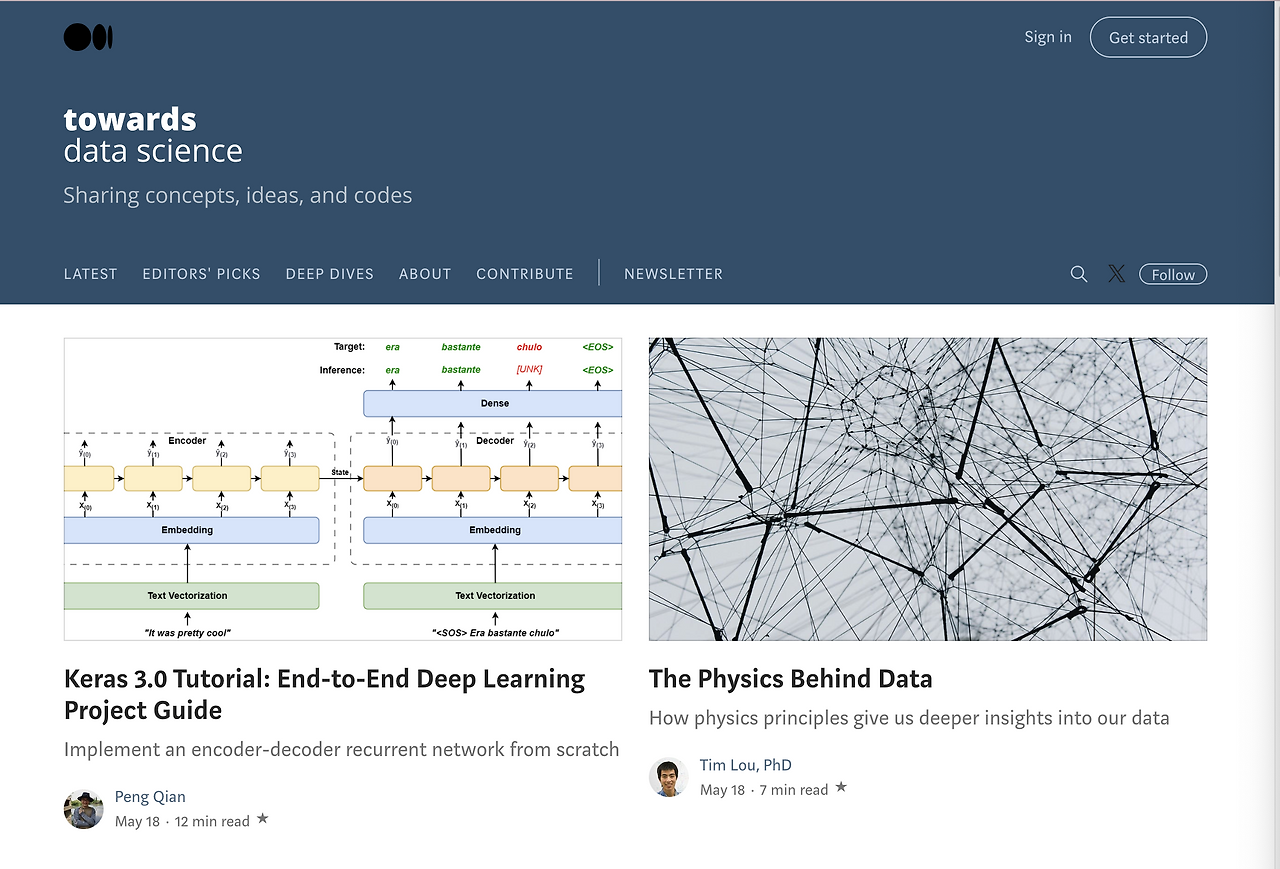Switch to Editors' Picks tab

(x=201, y=274)
